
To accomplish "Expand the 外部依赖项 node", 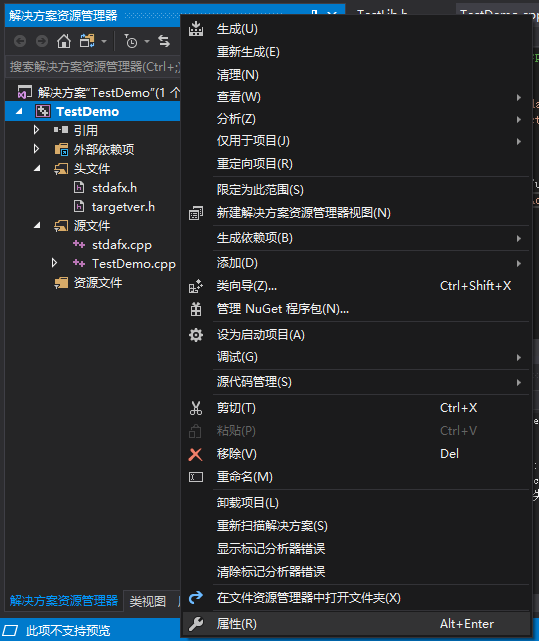I will [36, 149].
